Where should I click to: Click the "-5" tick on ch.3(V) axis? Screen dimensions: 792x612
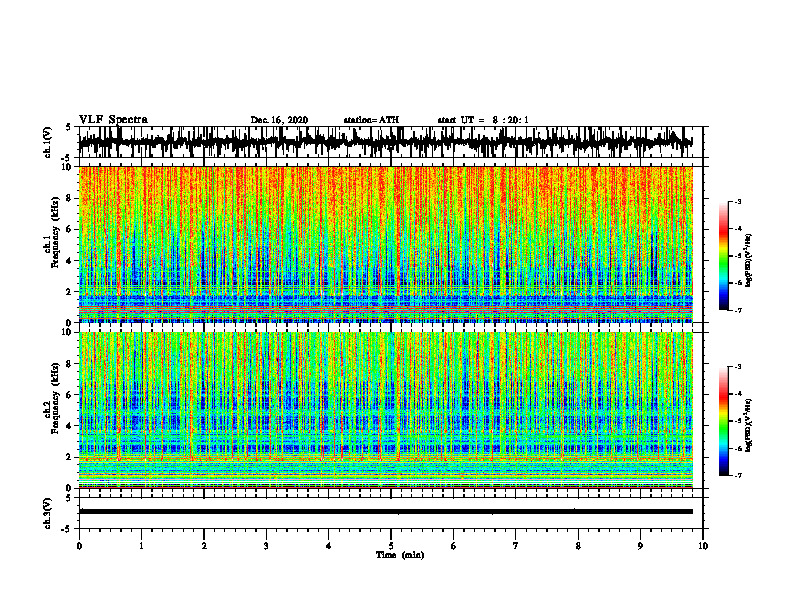click(x=68, y=529)
